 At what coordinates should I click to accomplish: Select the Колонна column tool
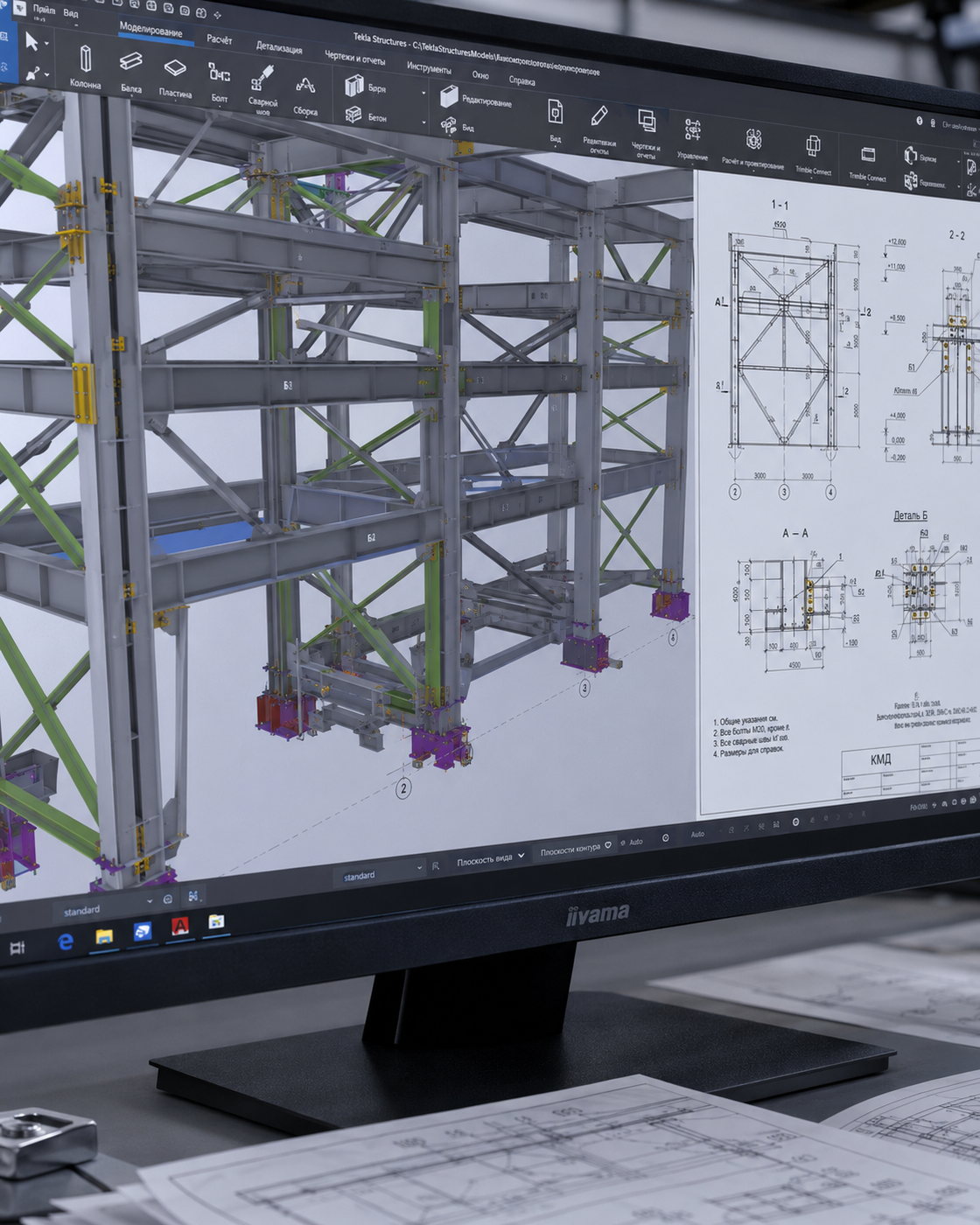pyautogui.click(x=85, y=66)
